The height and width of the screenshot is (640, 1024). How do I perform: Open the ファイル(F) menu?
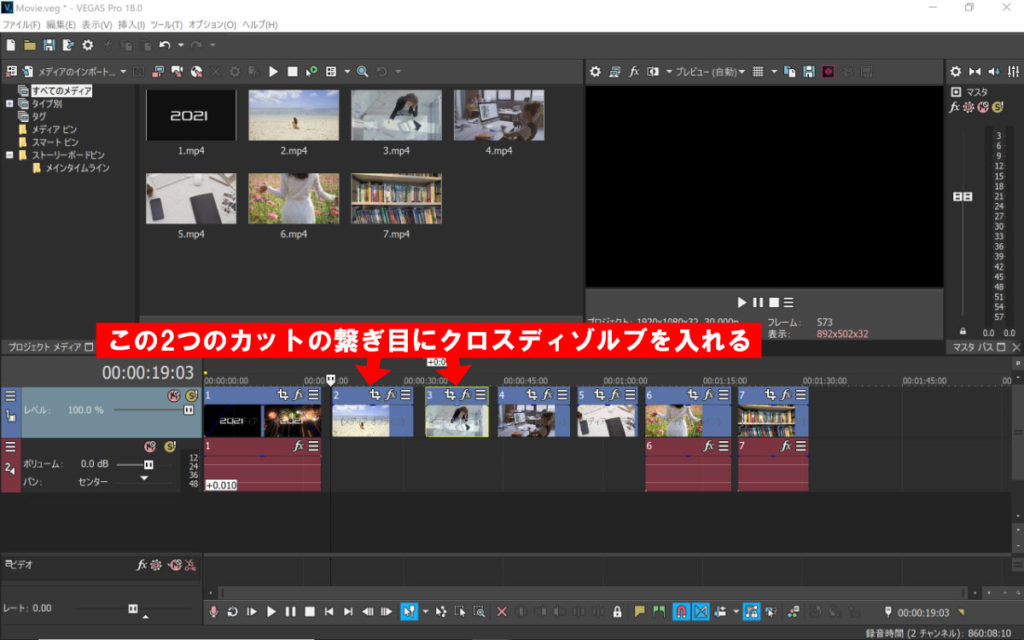coord(21,24)
